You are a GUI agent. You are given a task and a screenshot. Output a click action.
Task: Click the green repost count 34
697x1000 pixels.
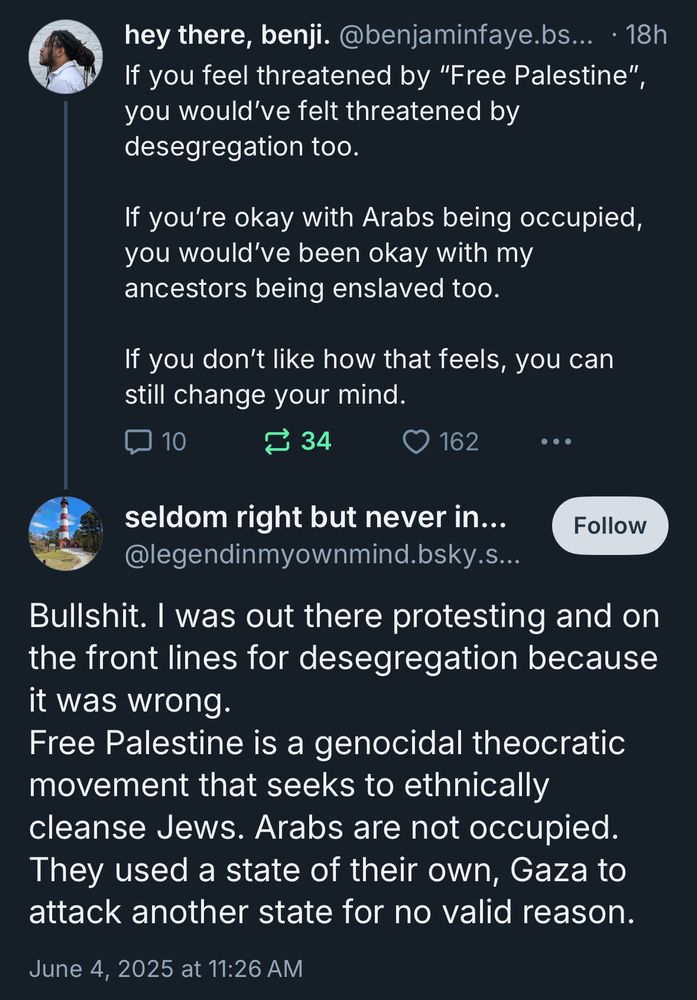pos(316,441)
